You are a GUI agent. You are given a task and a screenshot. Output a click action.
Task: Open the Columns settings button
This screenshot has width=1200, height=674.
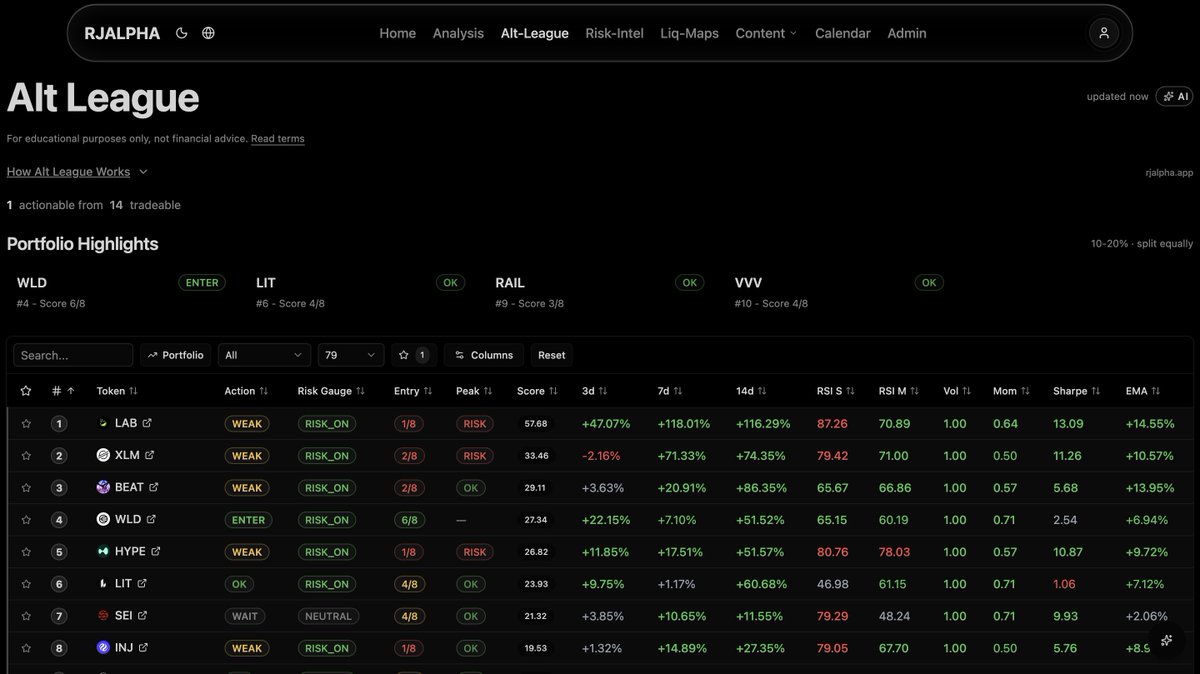click(484, 355)
